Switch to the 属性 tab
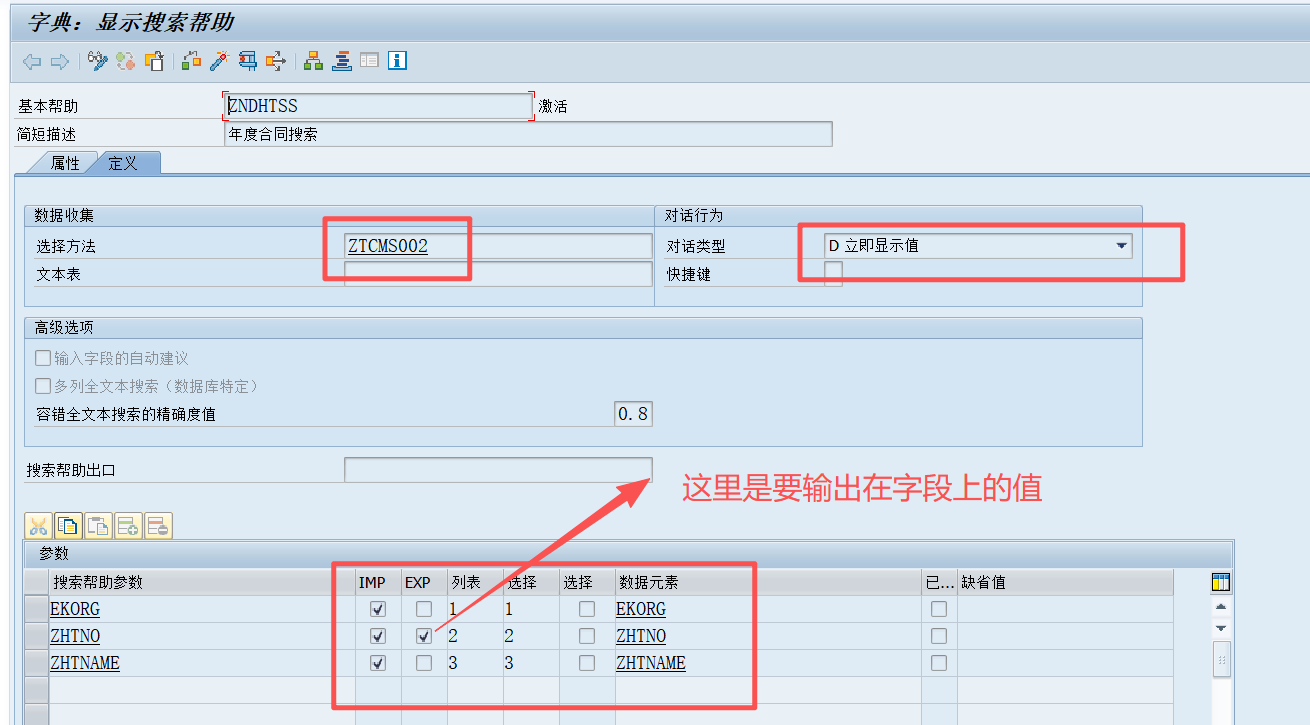The width and height of the screenshot is (1310, 725). pyautogui.click(x=65, y=163)
